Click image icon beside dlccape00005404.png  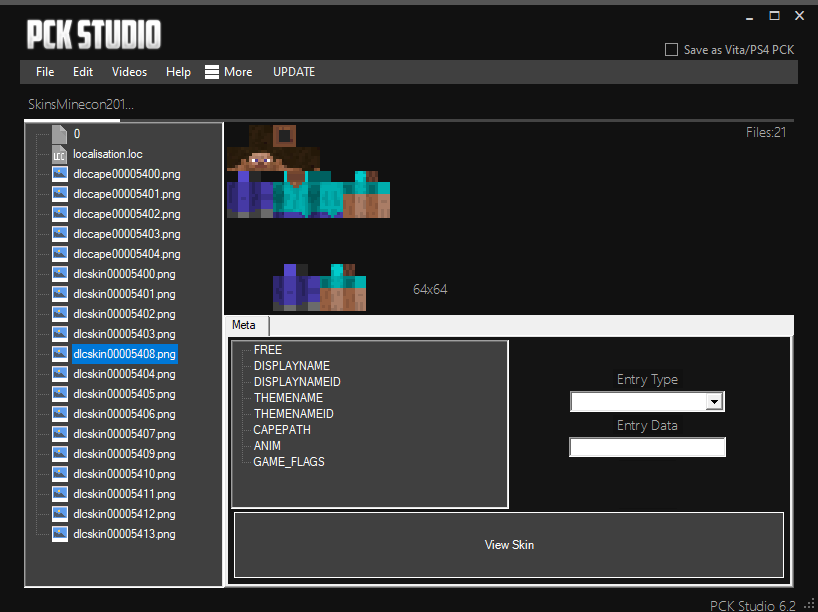click(60, 254)
